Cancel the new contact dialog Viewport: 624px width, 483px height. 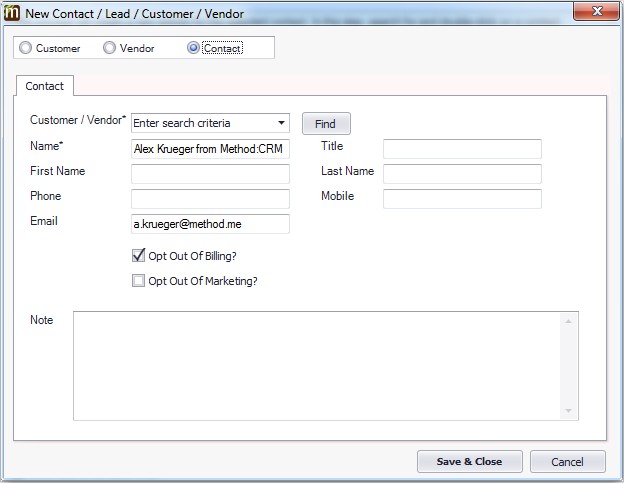pos(567,462)
